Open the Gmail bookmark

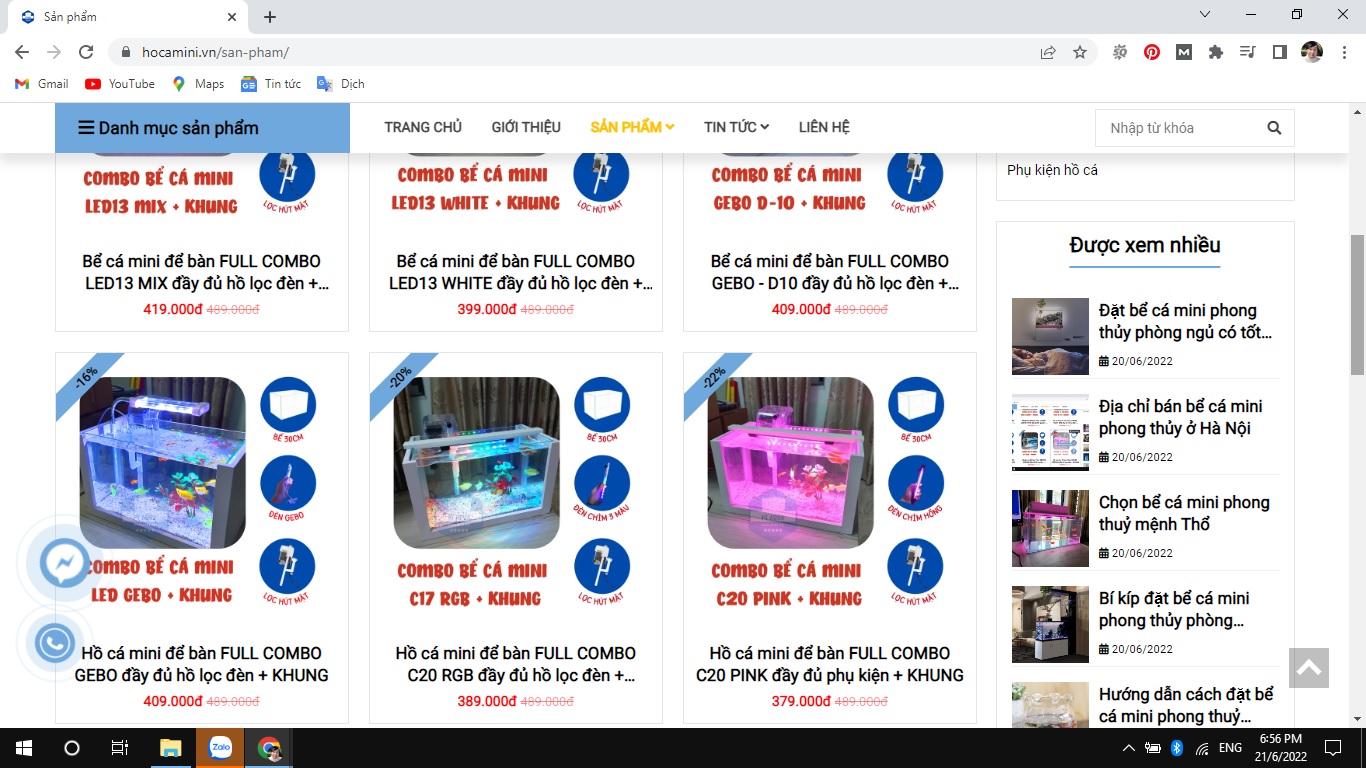pyautogui.click(x=42, y=84)
